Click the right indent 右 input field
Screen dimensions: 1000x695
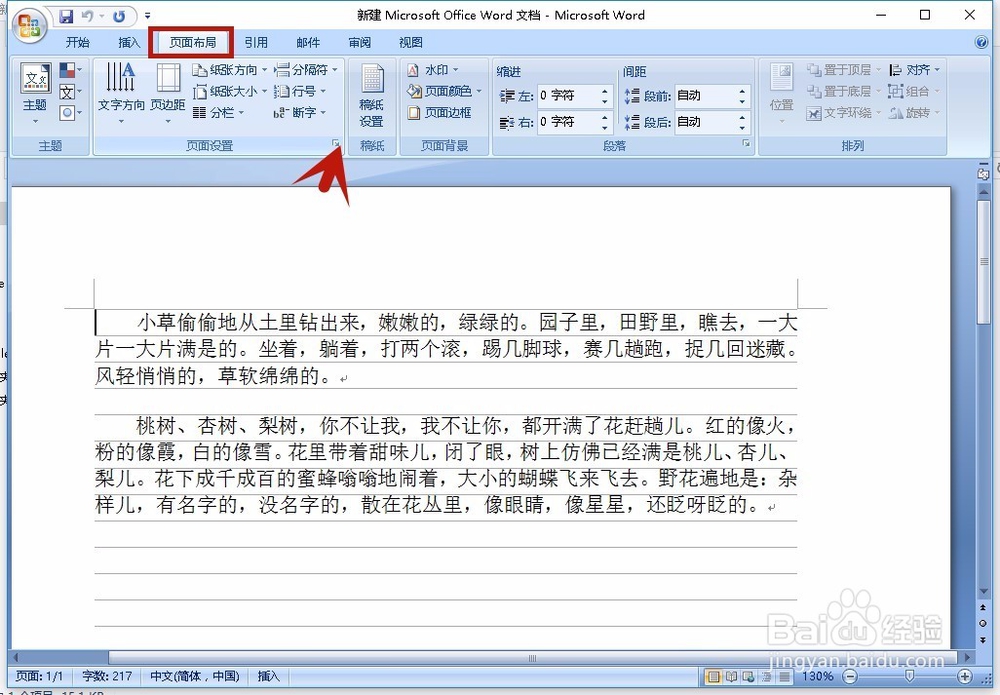coord(568,122)
